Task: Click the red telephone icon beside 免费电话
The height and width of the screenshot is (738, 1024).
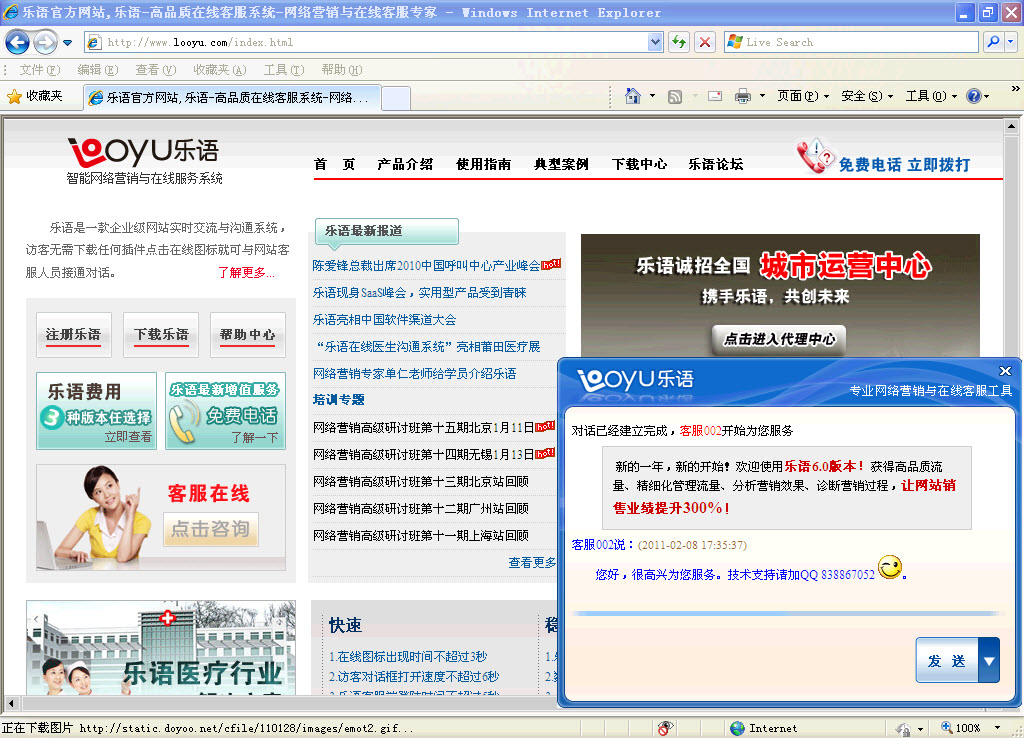Action: [x=815, y=156]
